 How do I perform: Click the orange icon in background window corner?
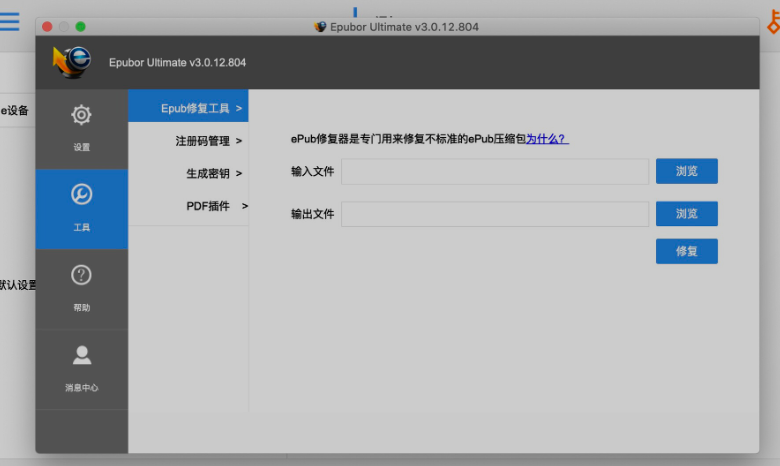pos(774,22)
